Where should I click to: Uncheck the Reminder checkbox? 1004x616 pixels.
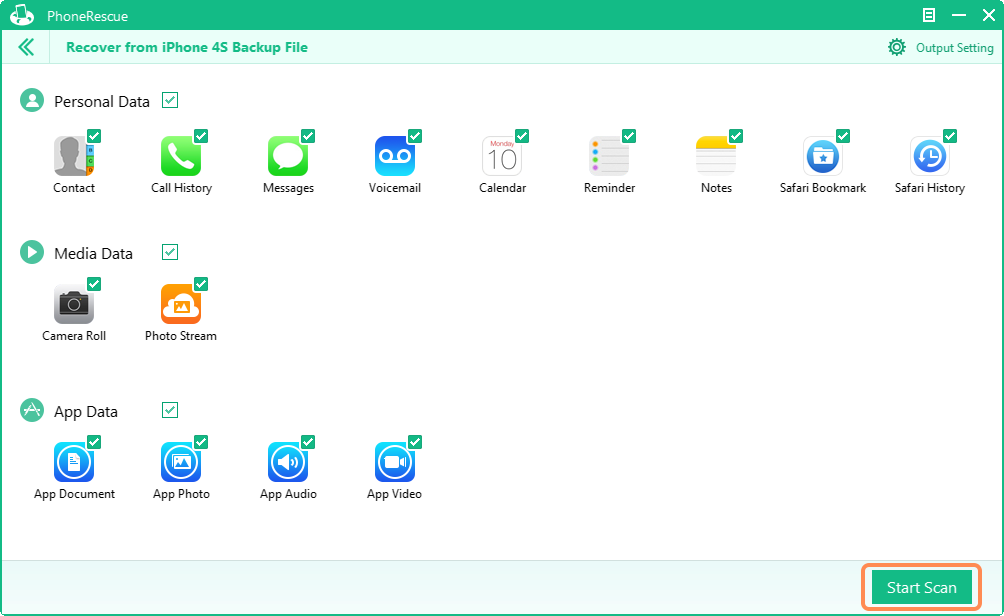[x=629, y=136]
